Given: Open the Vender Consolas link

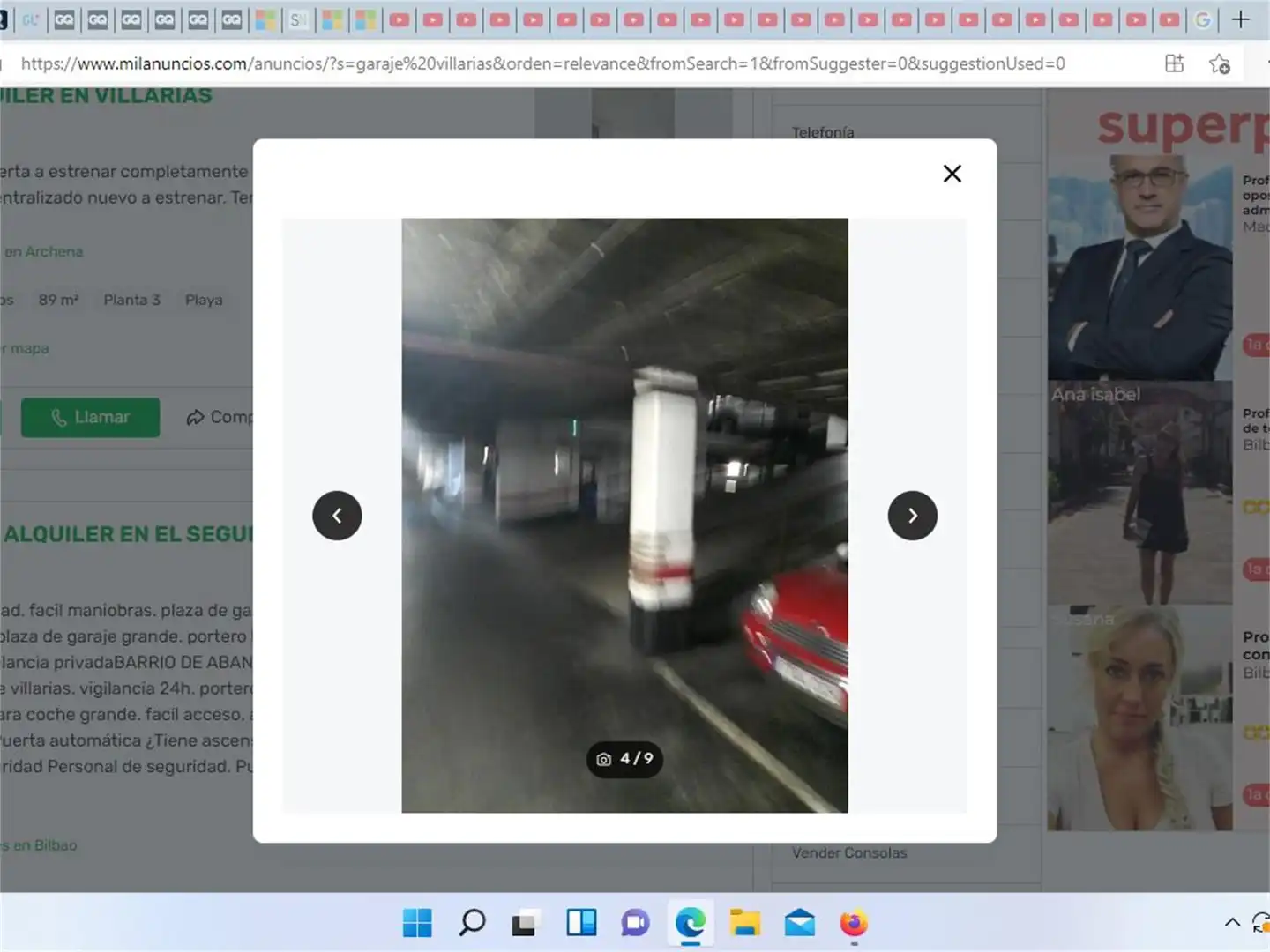Looking at the screenshot, I should tap(849, 852).
